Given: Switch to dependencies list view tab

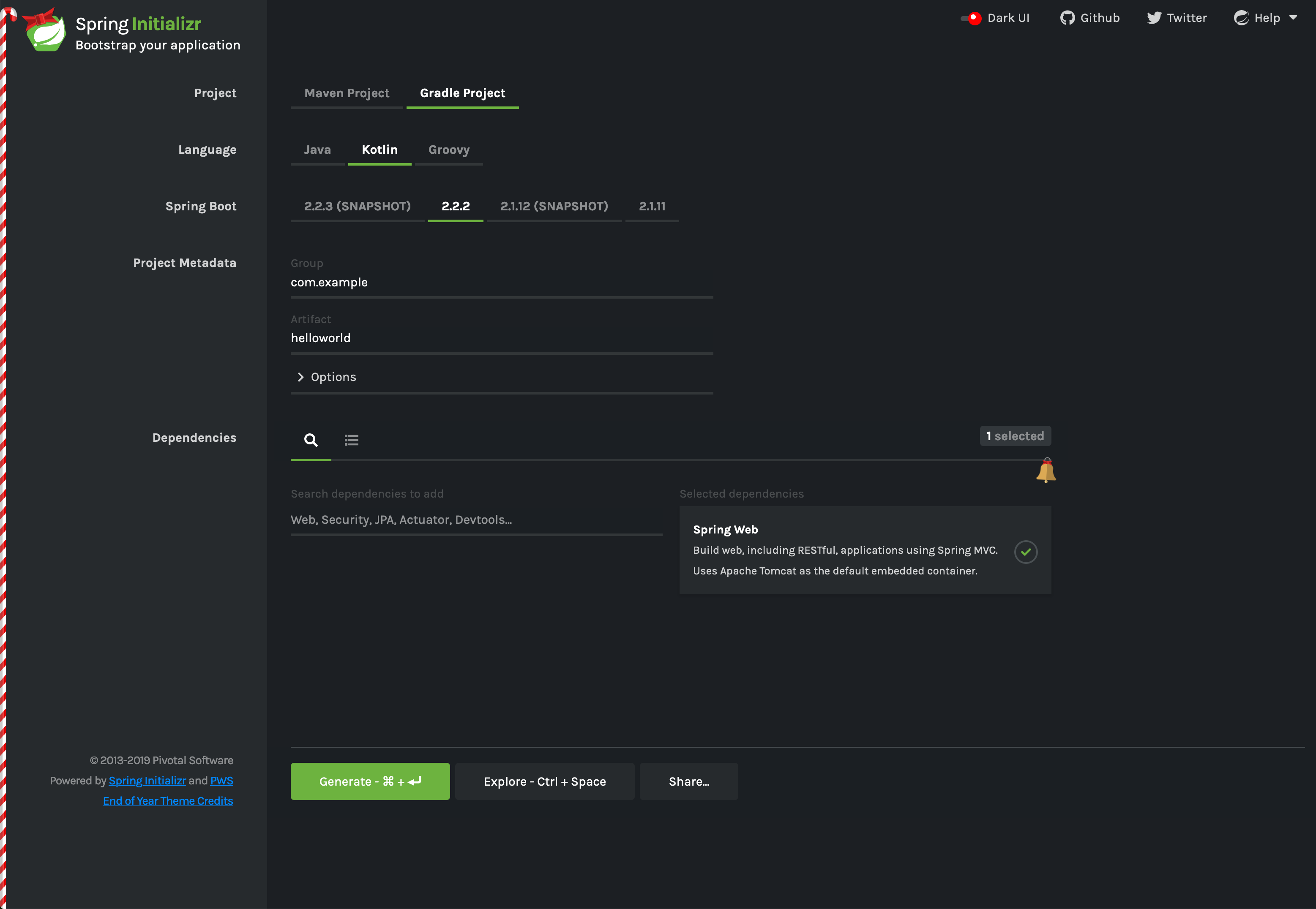Looking at the screenshot, I should click(352, 440).
